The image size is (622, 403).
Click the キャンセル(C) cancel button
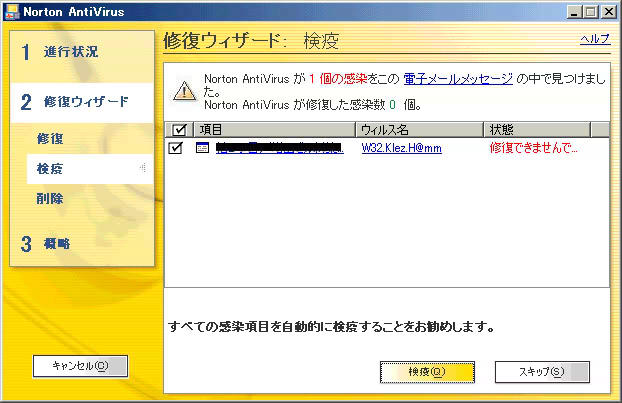[x=80, y=366]
